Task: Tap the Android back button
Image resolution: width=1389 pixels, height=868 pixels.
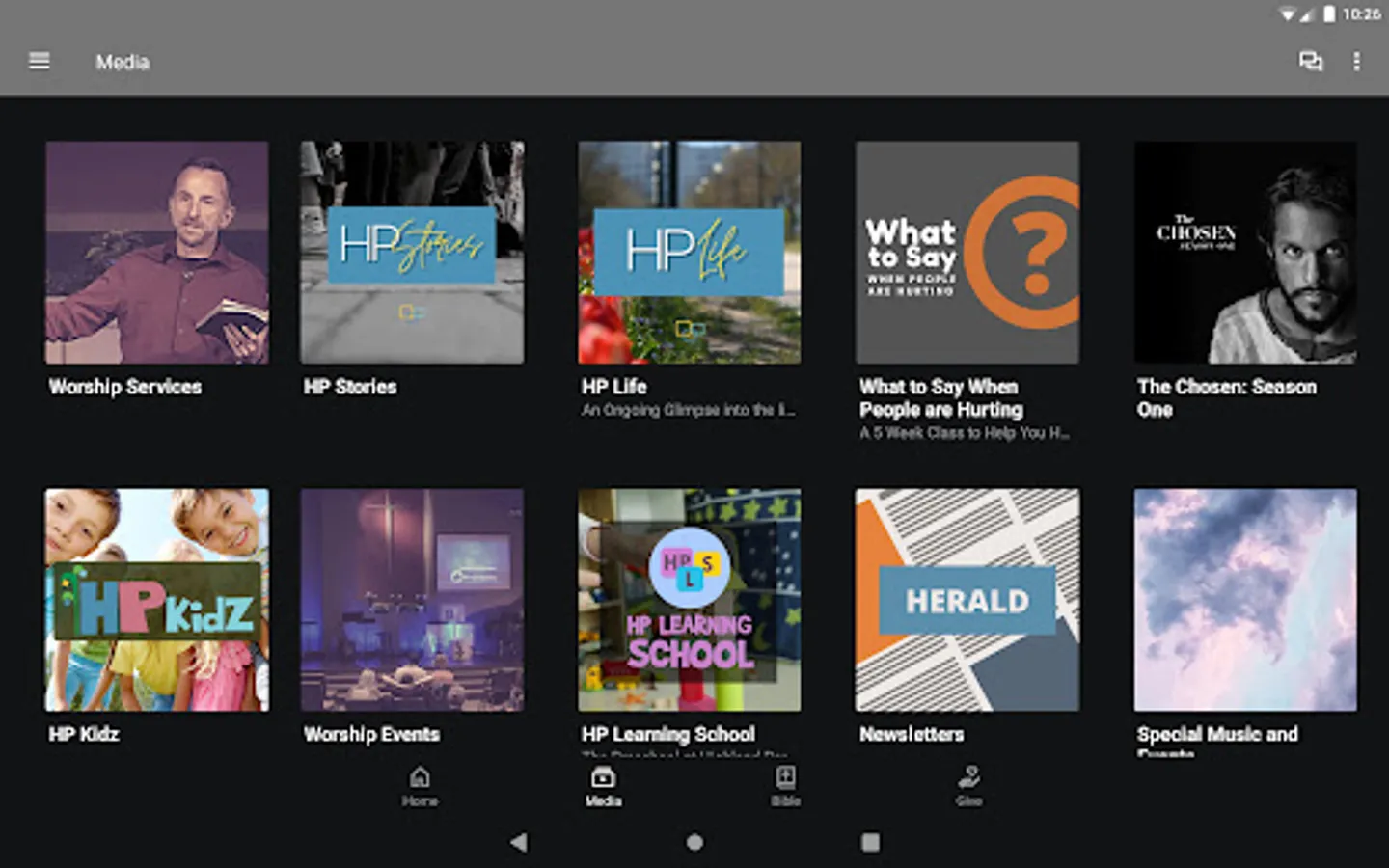Action: tap(519, 842)
